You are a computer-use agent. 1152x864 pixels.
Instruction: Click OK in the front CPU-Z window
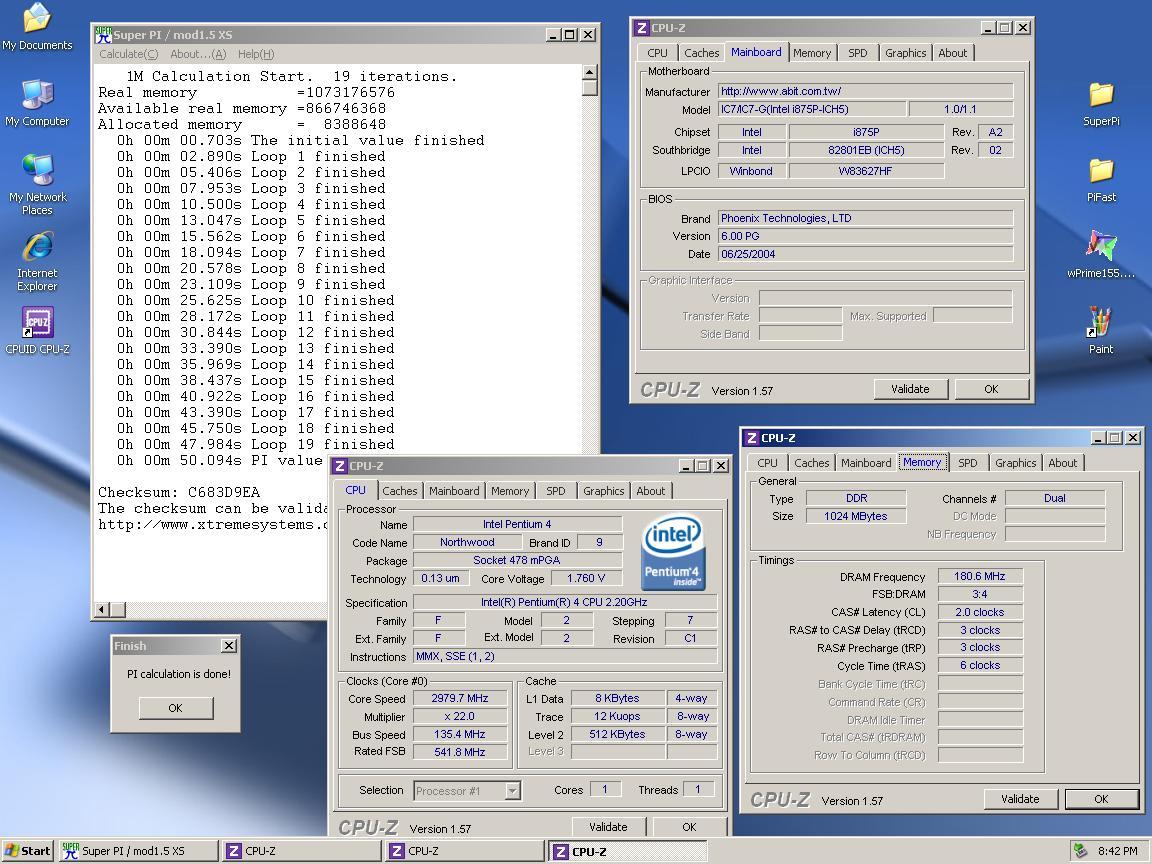click(x=689, y=827)
